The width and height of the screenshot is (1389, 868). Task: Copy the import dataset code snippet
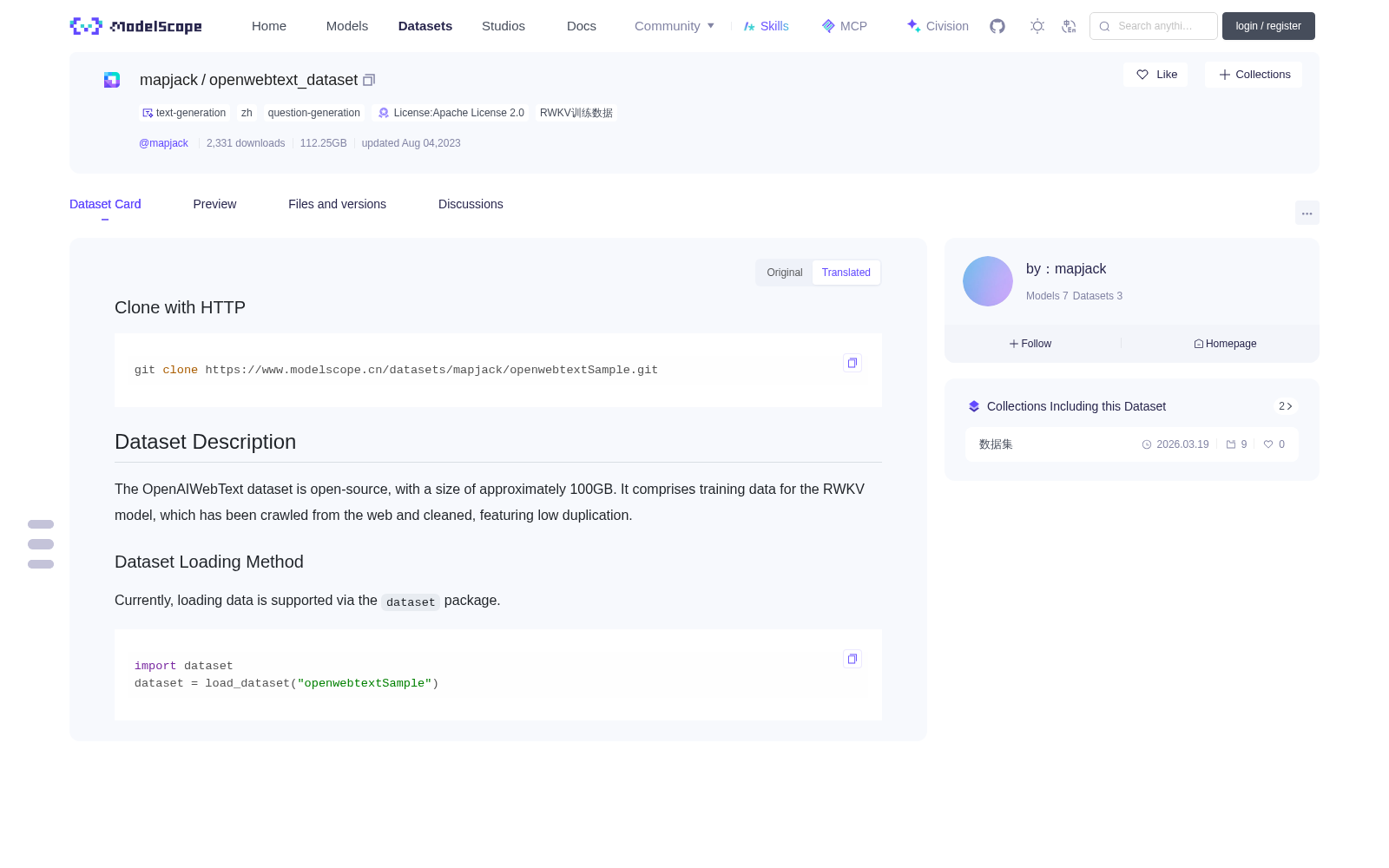coord(852,659)
